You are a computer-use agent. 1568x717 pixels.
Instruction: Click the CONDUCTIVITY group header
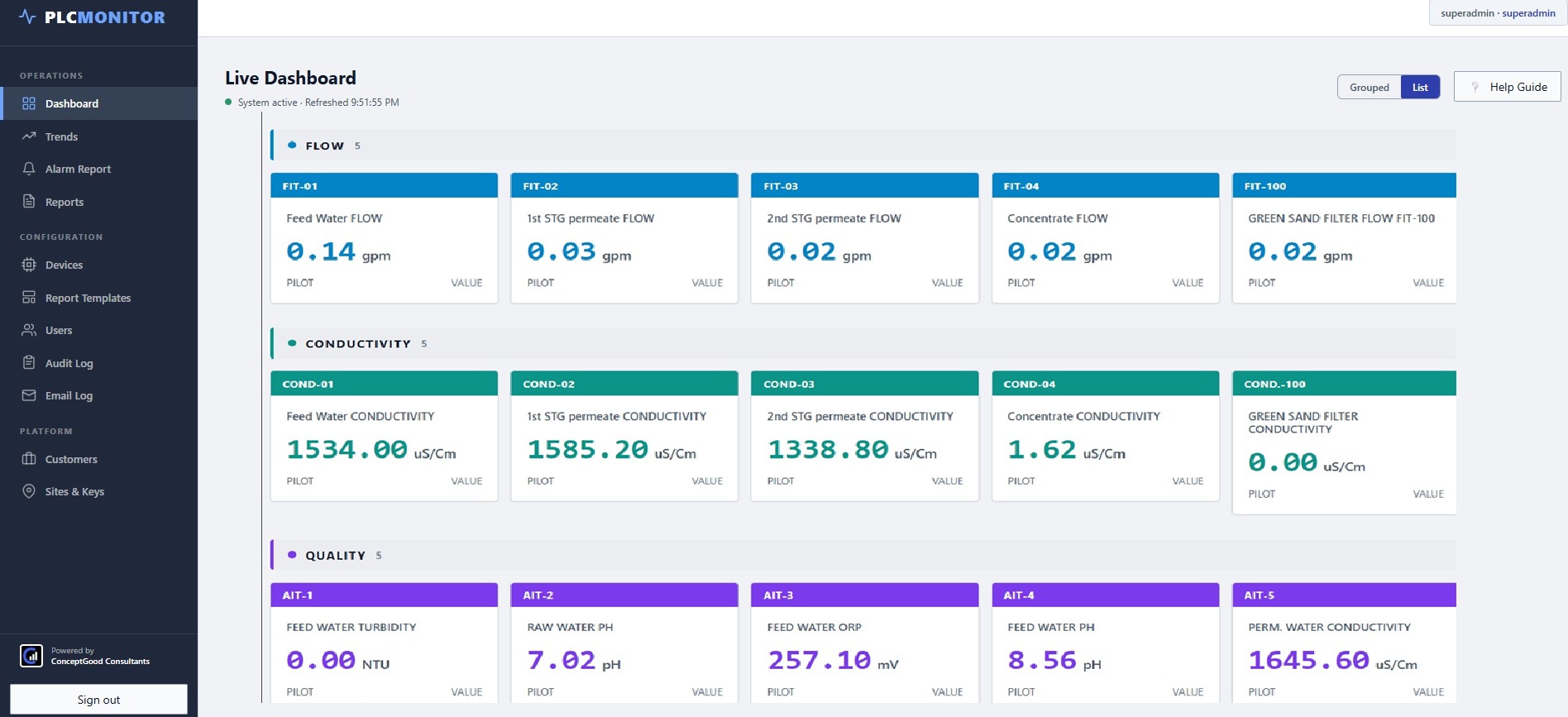pos(863,343)
